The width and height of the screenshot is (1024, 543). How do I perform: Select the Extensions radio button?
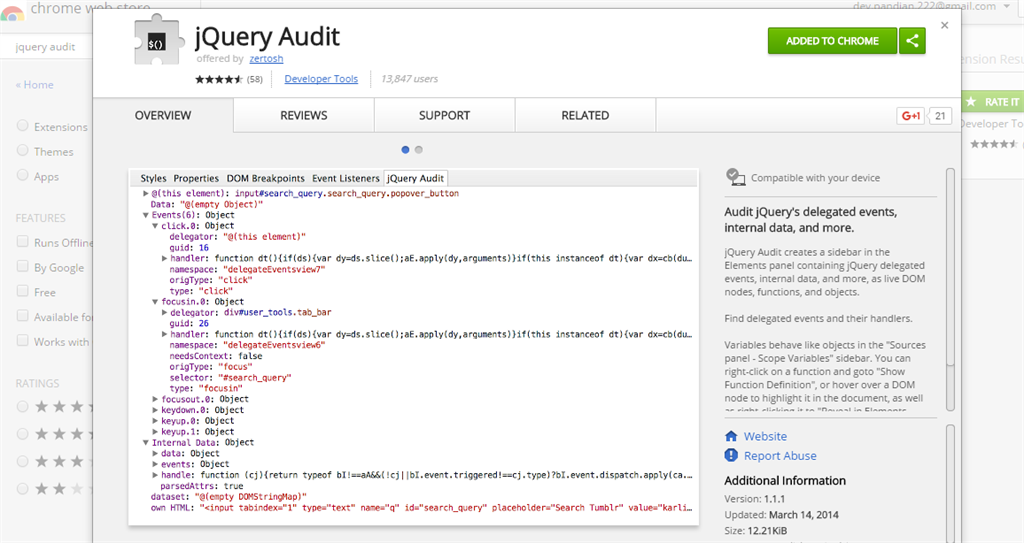click(23, 127)
